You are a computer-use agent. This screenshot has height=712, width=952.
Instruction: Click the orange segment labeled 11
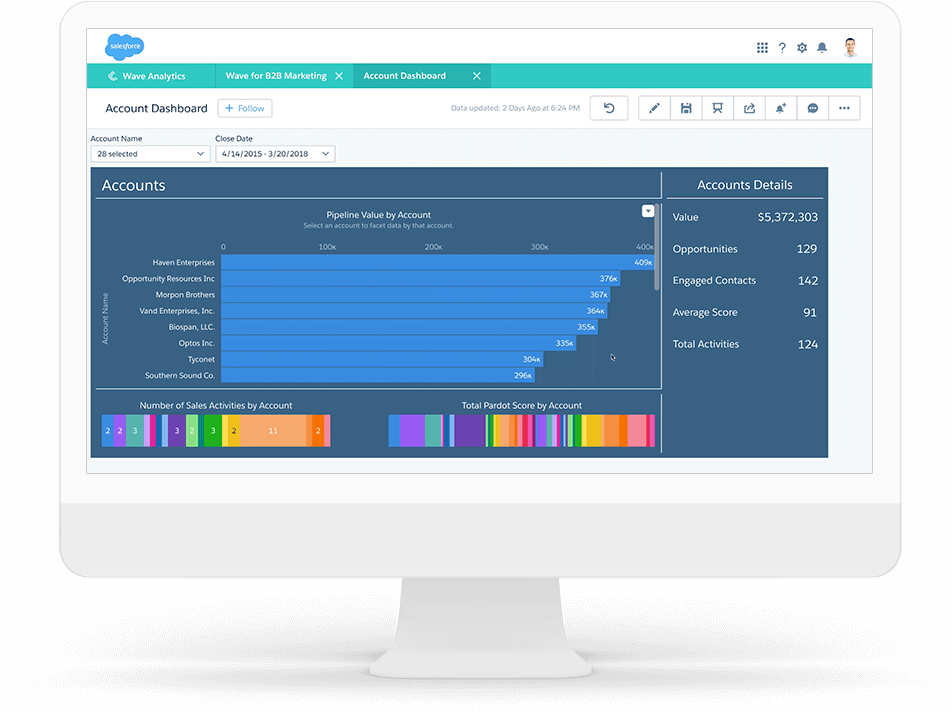(273, 430)
